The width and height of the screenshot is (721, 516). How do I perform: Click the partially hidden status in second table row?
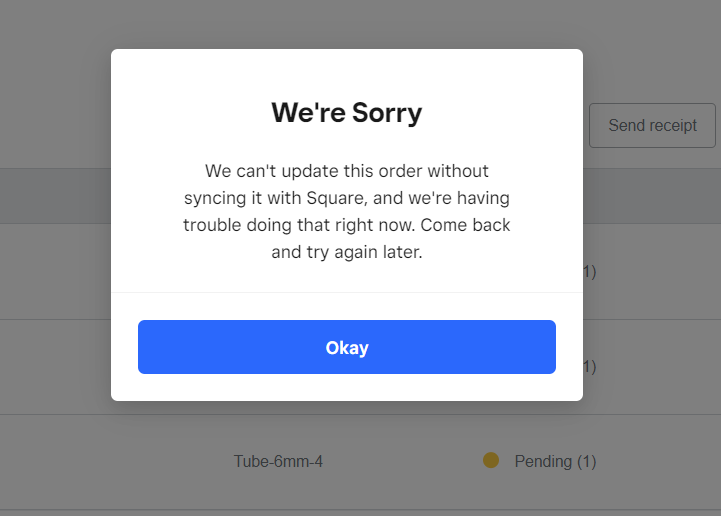pos(589,367)
